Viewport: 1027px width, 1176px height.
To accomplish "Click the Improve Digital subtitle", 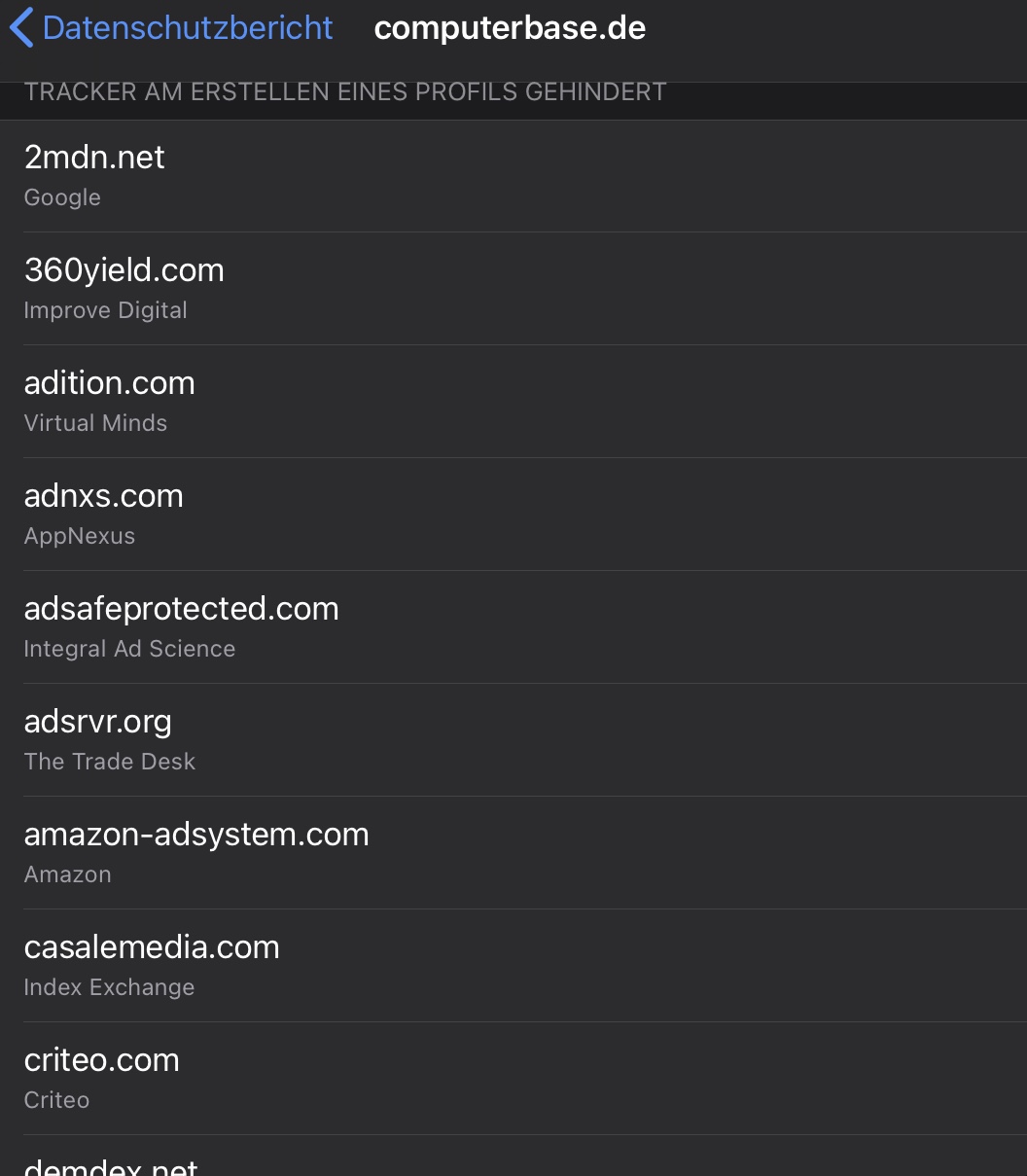I will pos(105,310).
